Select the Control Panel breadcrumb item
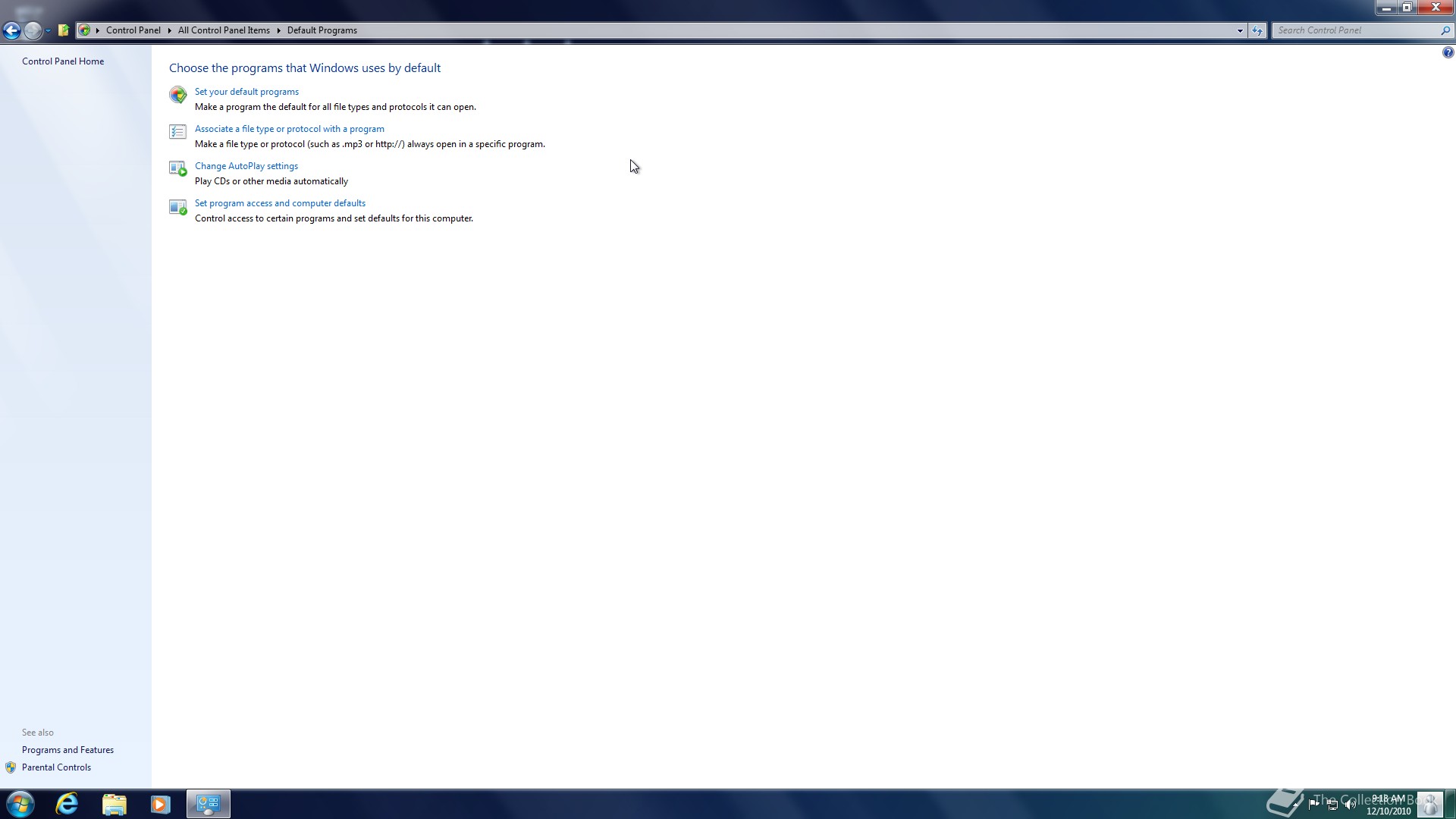 [133, 30]
